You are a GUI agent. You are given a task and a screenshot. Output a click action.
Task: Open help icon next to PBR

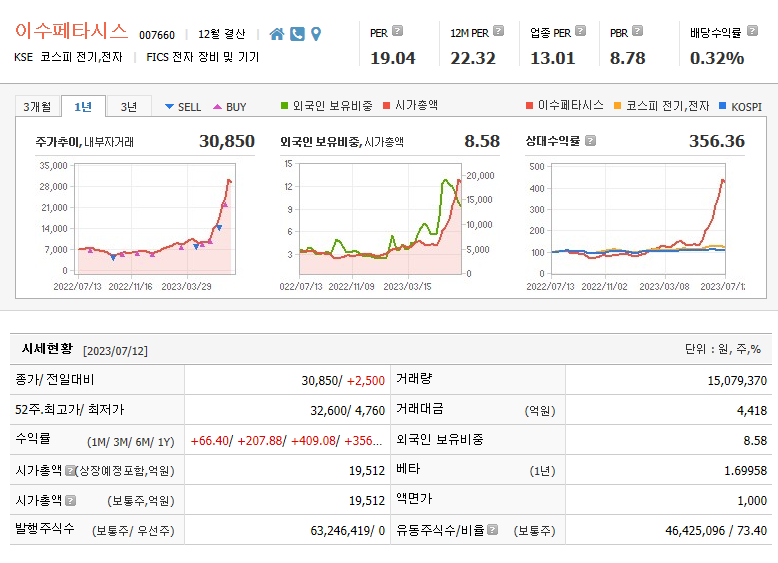638,31
